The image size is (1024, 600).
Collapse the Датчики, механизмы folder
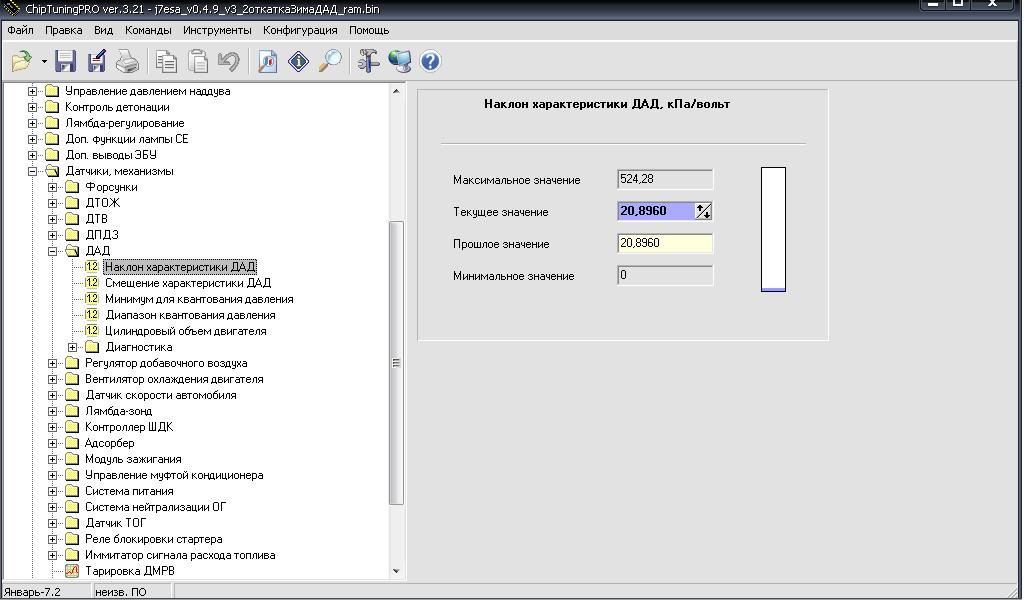click(x=32, y=171)
